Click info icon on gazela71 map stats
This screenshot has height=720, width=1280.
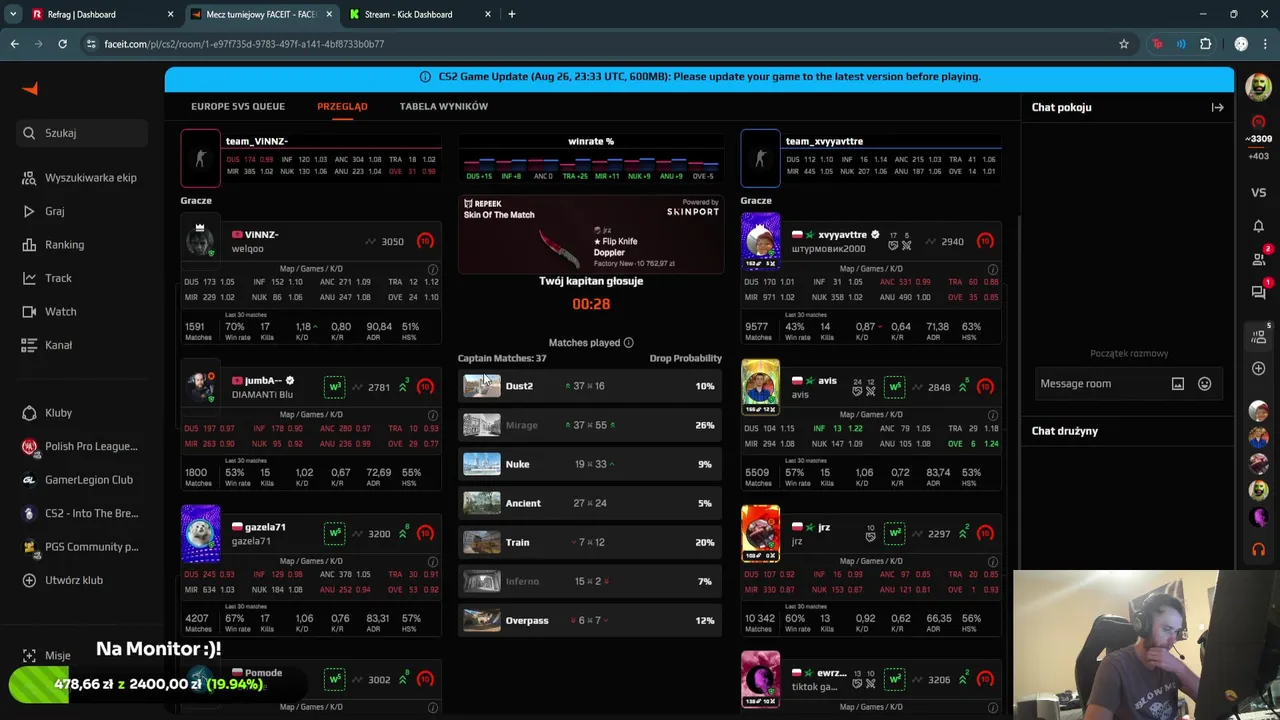click(433, 561)
